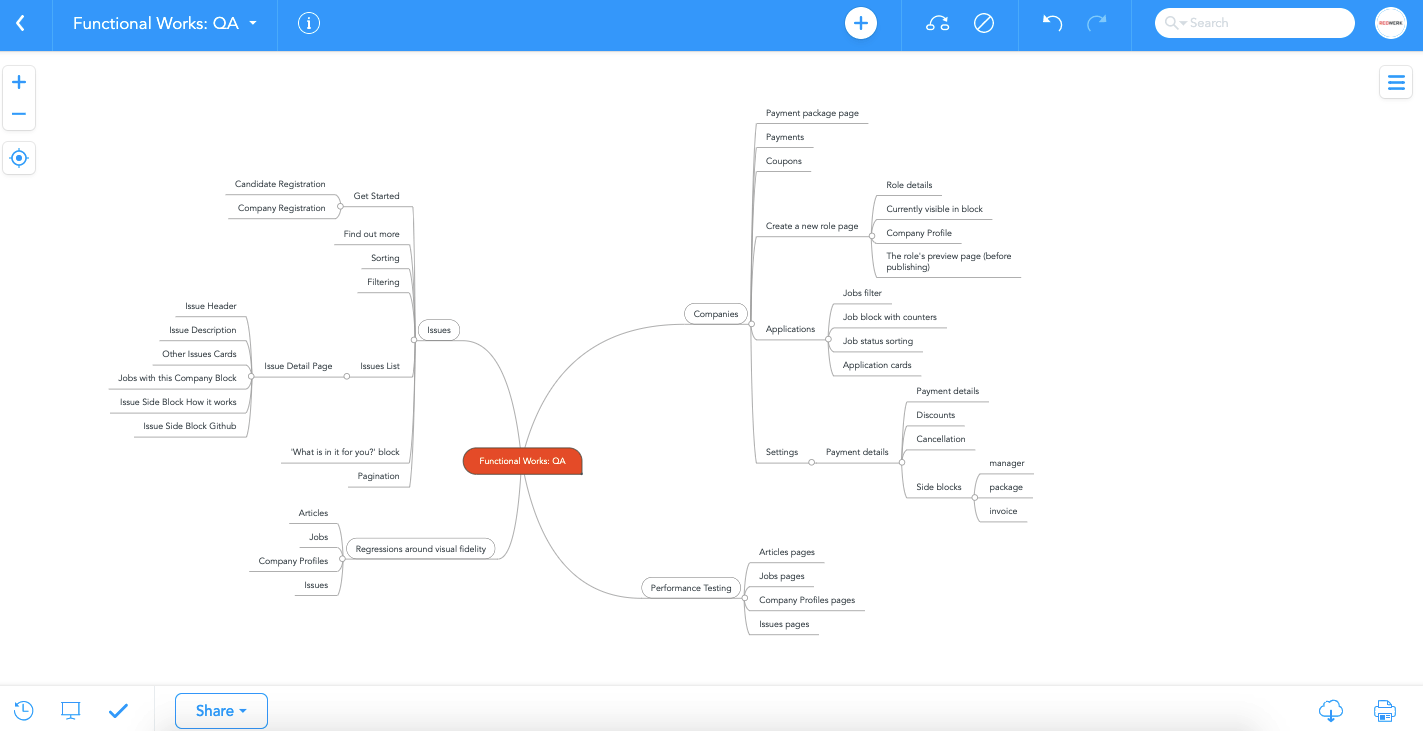Viewport: 1423px width, 731px height.
Task: Select the Other Issues Cards node
Action: pyautogui.click(x=200, y=354)
